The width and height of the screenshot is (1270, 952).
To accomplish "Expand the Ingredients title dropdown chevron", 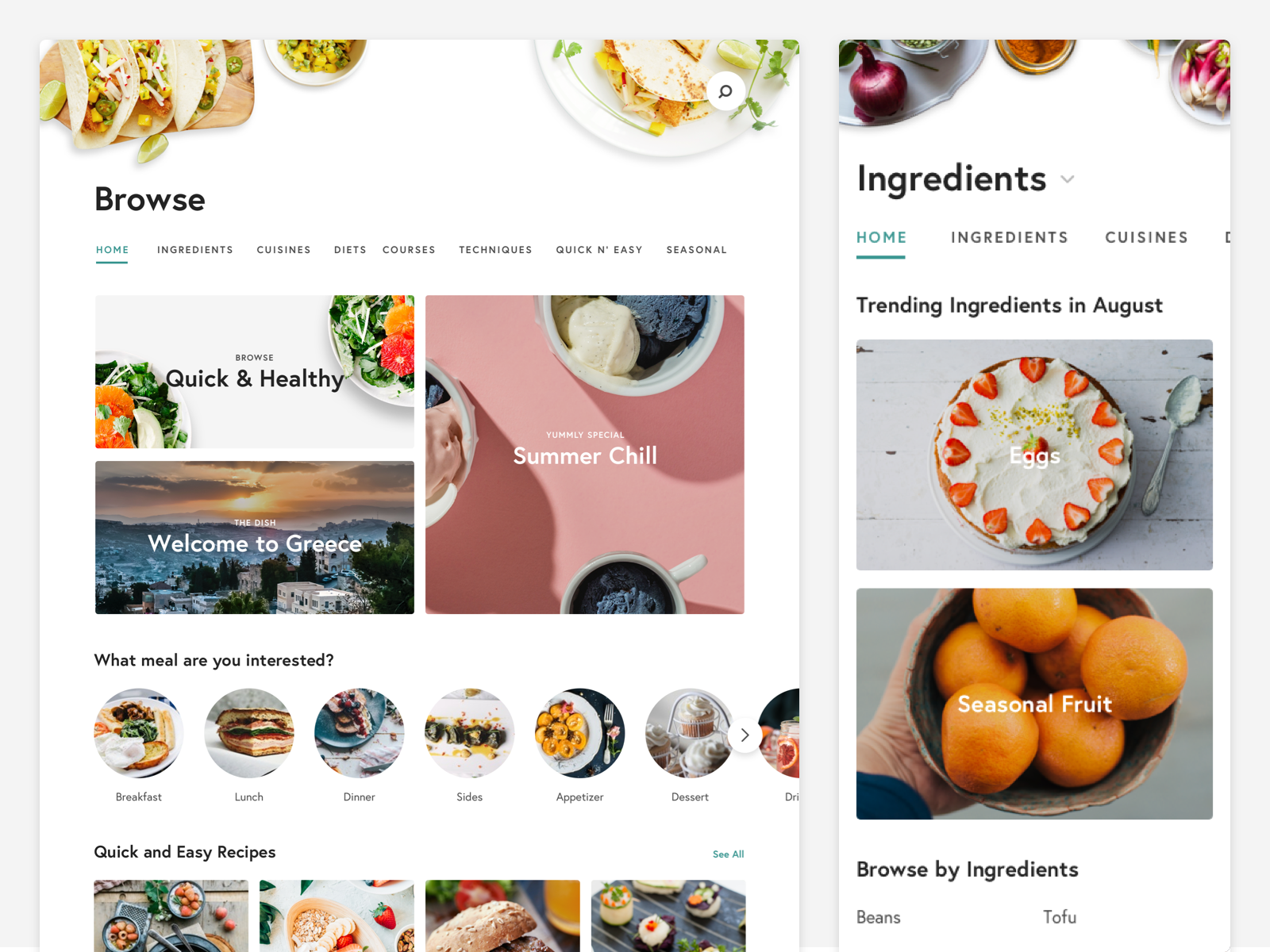I will 1068,179.
